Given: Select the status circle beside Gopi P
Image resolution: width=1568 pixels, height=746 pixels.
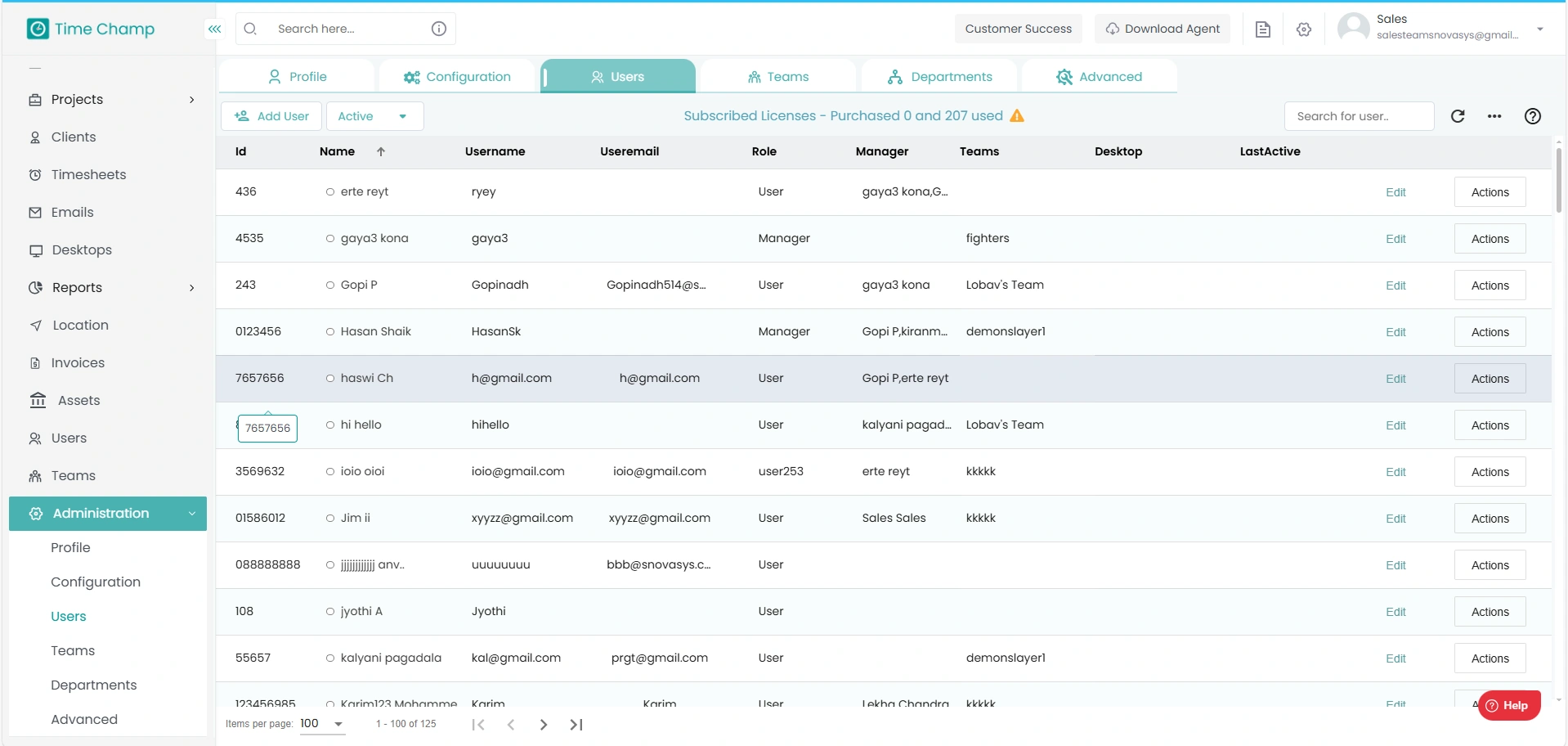Looking at the screenshot, I should click(x=330, y=285).
